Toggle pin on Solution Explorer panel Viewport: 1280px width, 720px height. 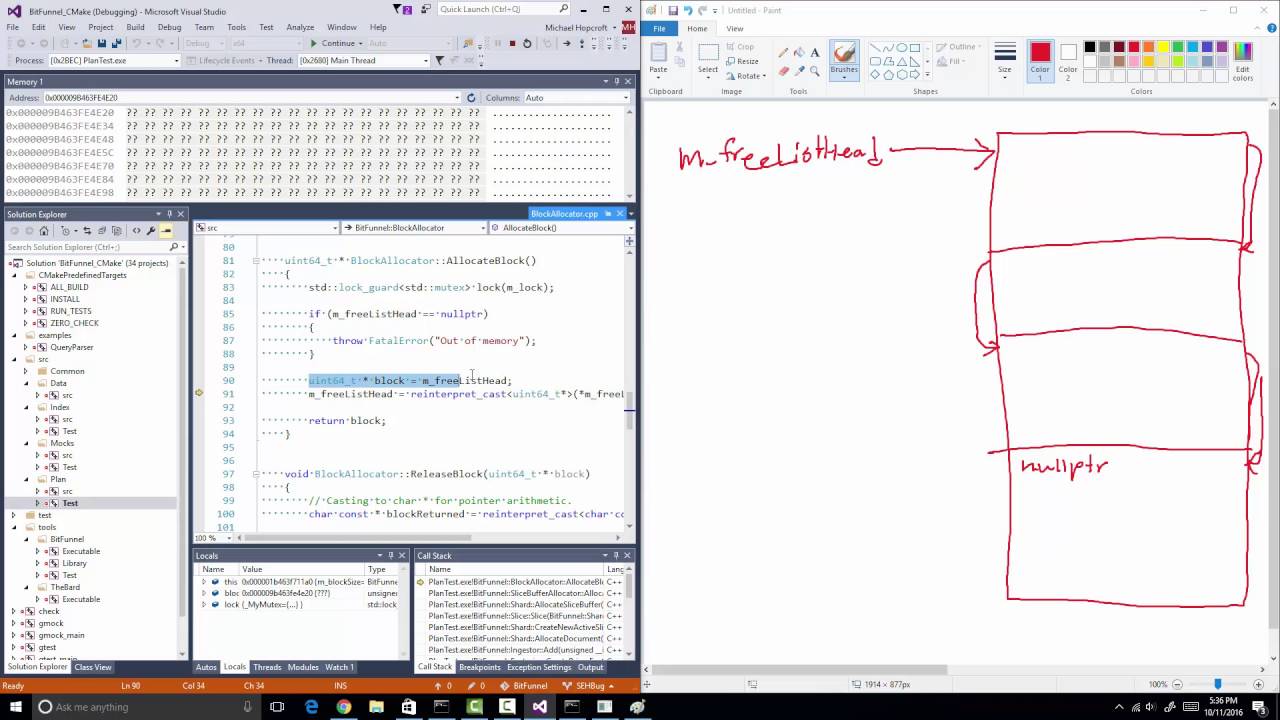pos(169,214)
